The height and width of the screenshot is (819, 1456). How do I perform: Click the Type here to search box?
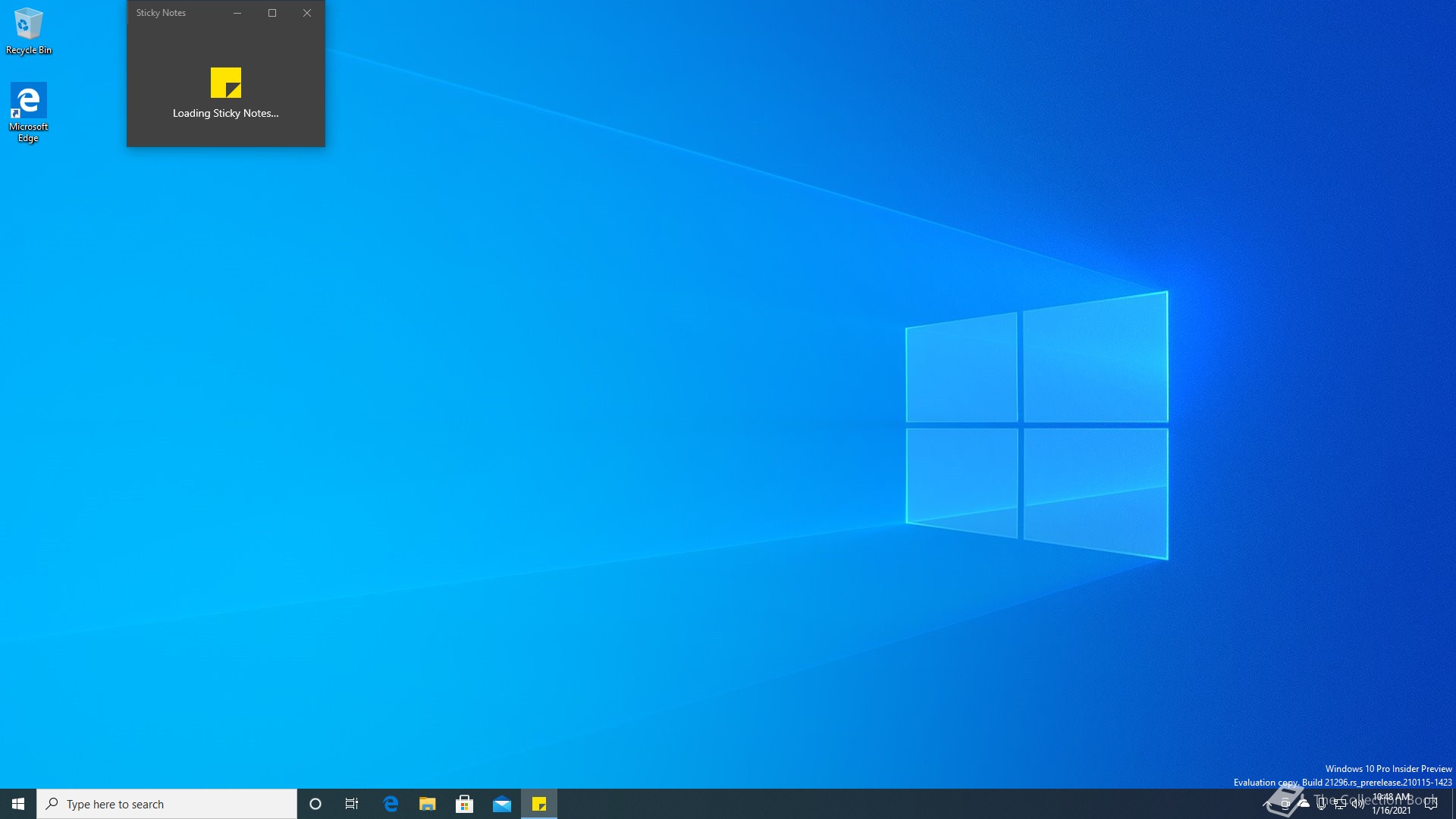pyautogui.click(x=167, y=804)
